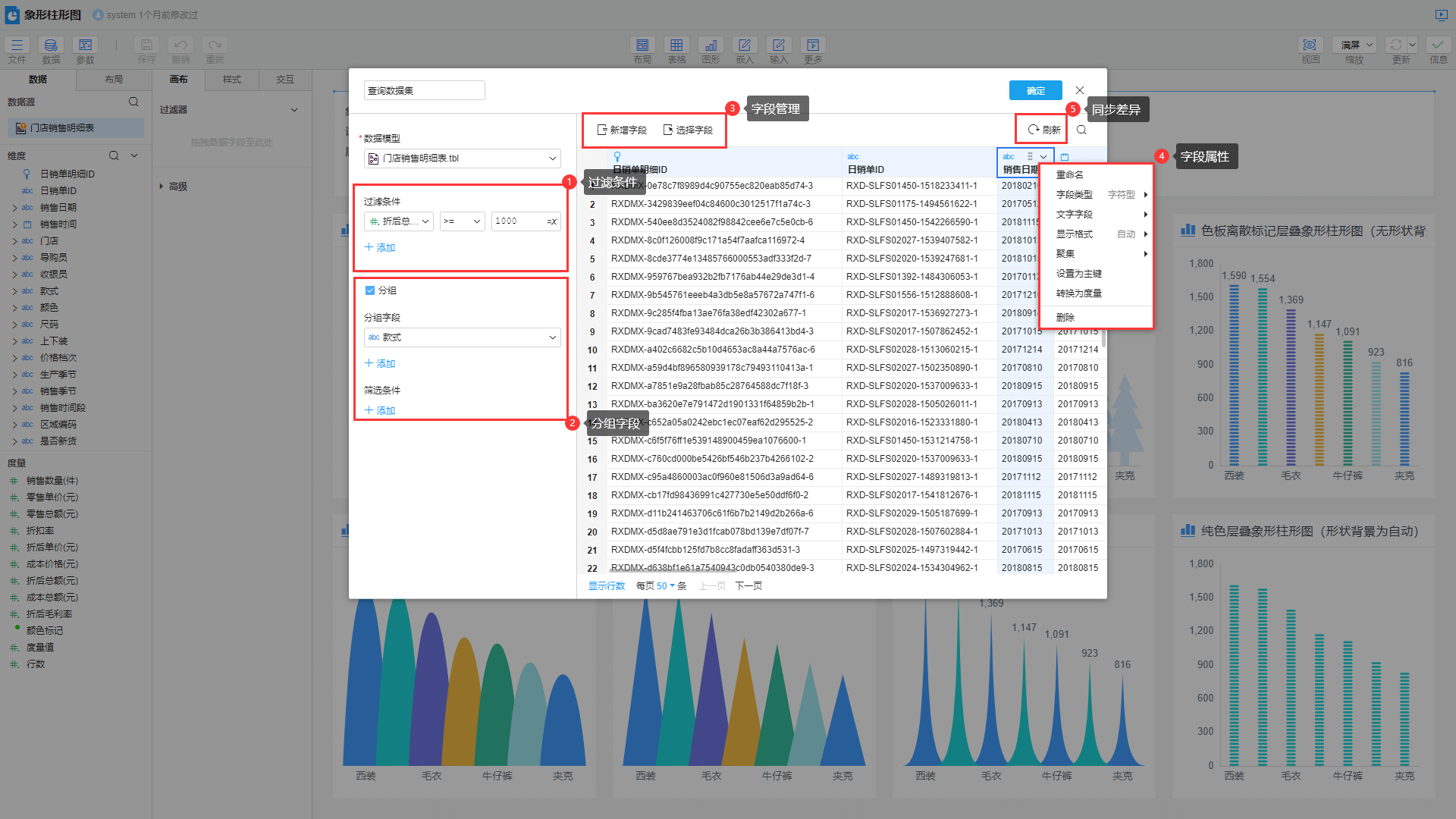Open the 分组字段 款式 dropdown
Image resolution: width=1456 pixels, height=819 pixels.
pyautogui.click(x=463, y=337)
